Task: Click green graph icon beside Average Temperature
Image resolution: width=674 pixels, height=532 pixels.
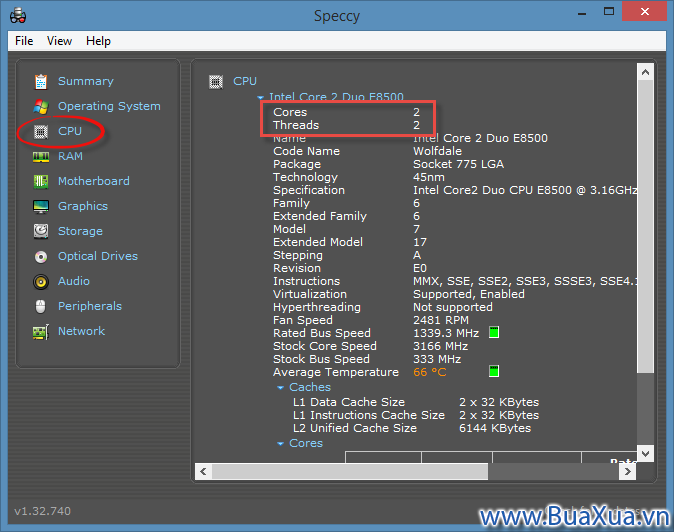Action: 494,371
